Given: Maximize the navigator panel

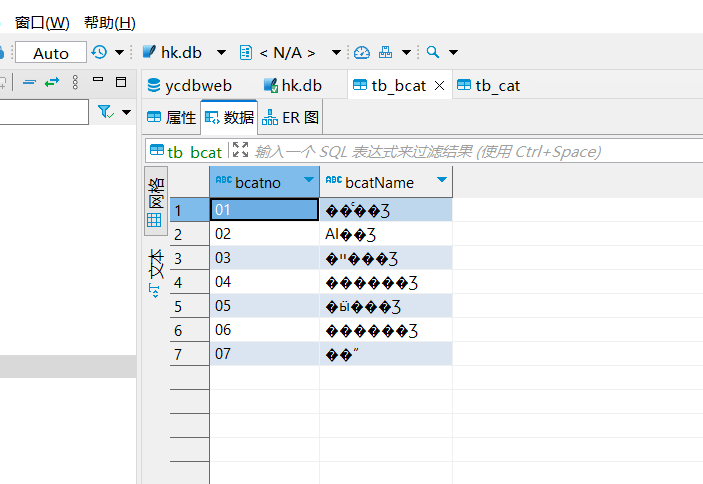Looking at the screenshot, I should 121,82.
